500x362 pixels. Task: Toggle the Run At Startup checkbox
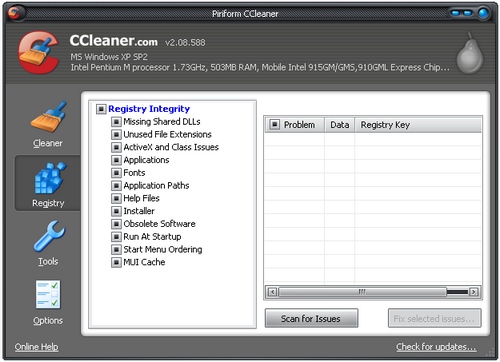(x=116, y=237)
